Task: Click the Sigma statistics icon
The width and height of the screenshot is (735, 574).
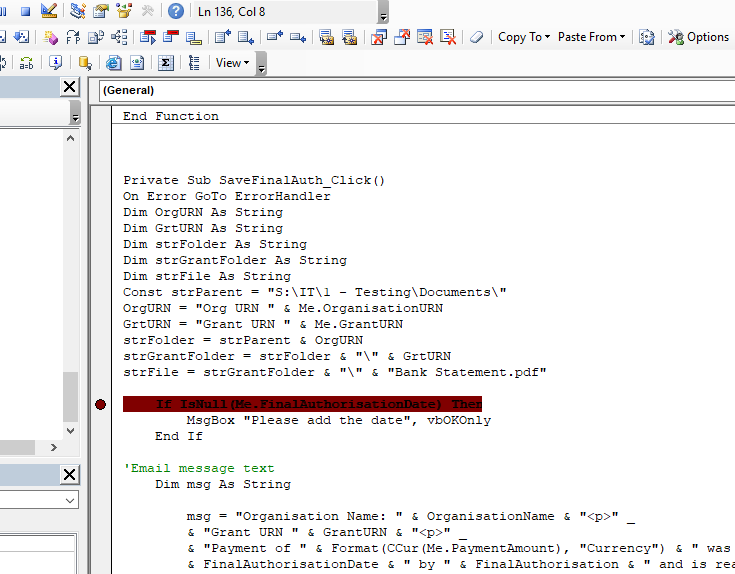Action: [x=165, y=63]
